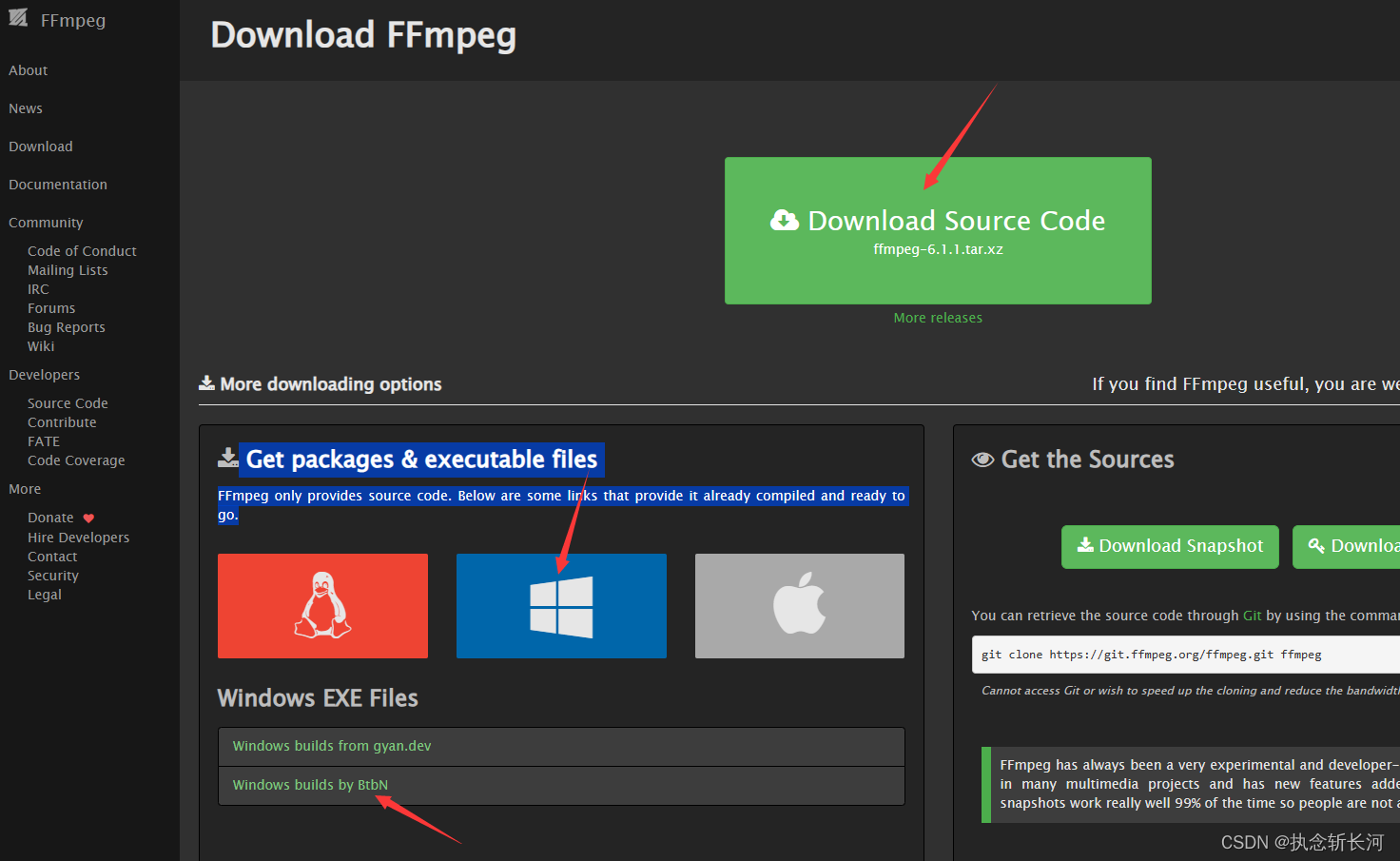
Task: Choose the Apple macOS packages tile
Action: [800, 606]
